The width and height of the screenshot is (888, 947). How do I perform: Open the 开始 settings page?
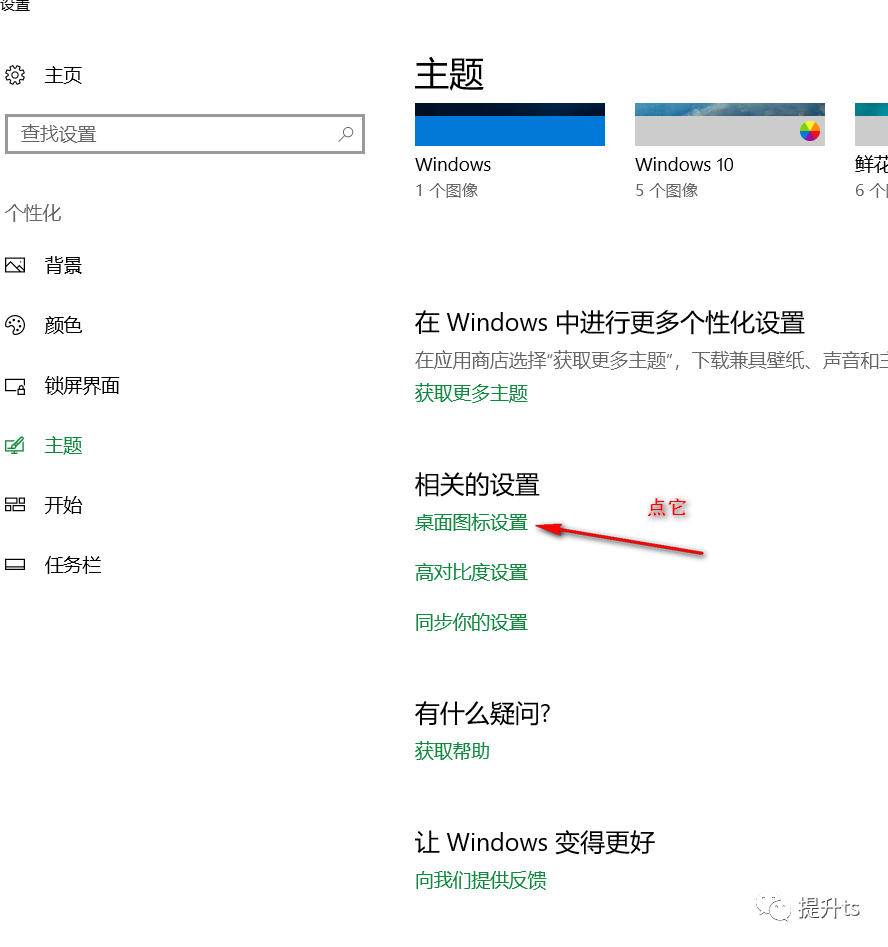coord(63,505)
